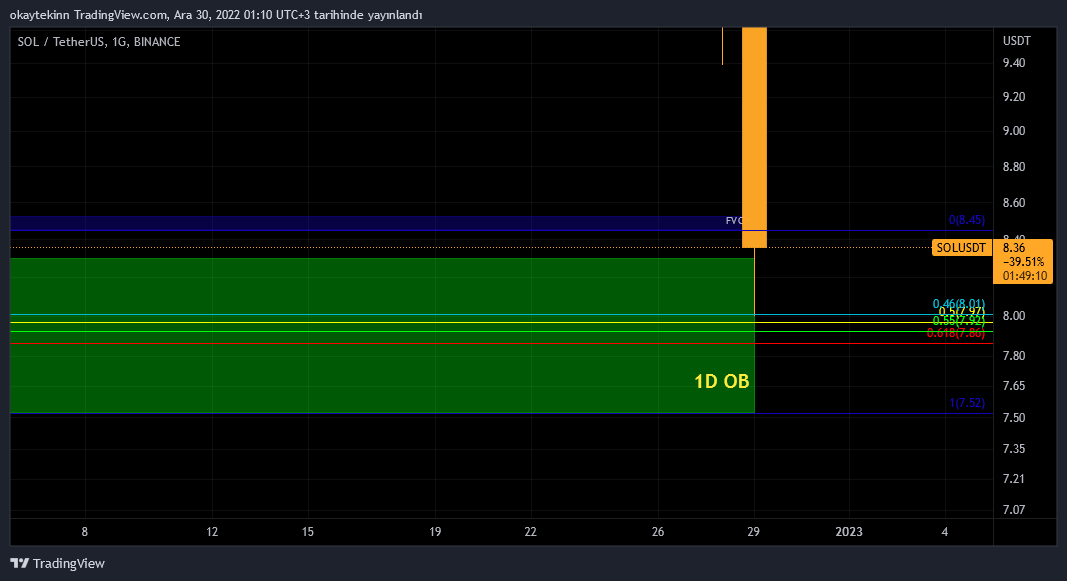Viewport: 1067px width, 581px height.
Task: Click date label 12 on the time axis
Action: click(x=212, y=532)
